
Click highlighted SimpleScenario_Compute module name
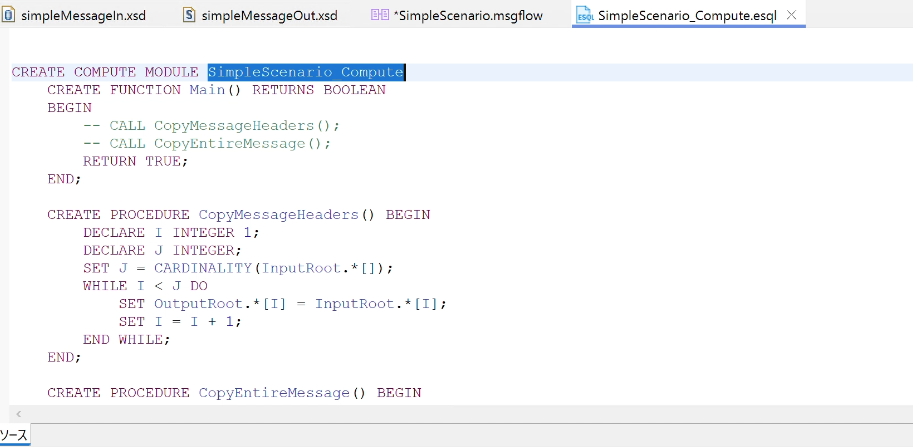click(x=306, y=72)
